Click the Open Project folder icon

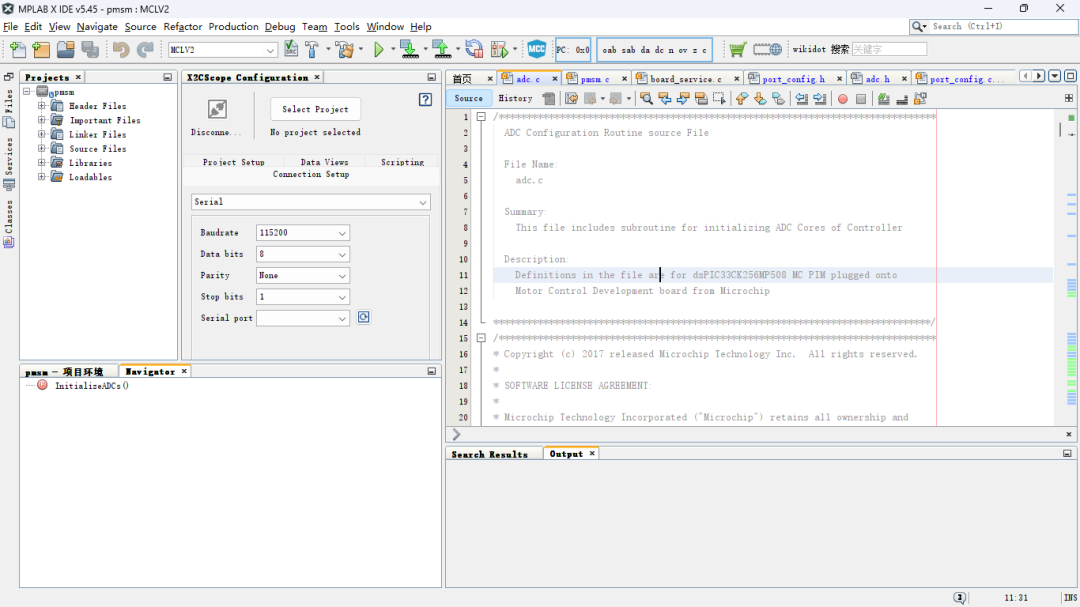click(x=65, y=50)
